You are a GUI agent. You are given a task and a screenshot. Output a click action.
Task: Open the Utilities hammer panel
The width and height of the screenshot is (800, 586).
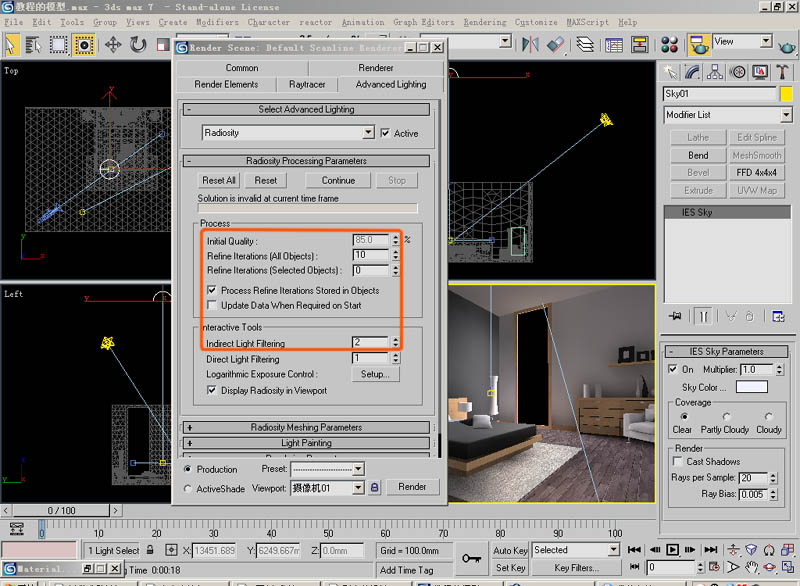pos(782,72)
